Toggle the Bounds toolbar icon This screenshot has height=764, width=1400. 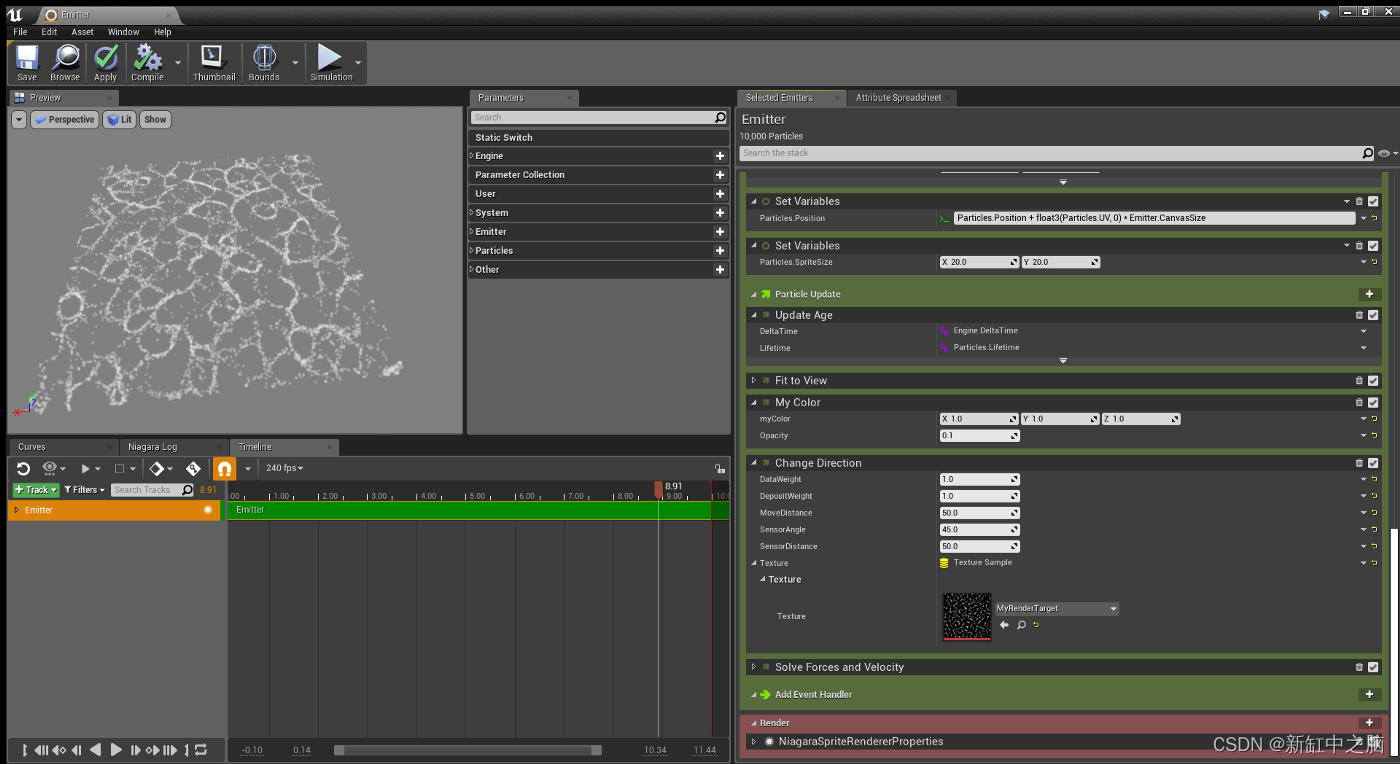(264, 62)
